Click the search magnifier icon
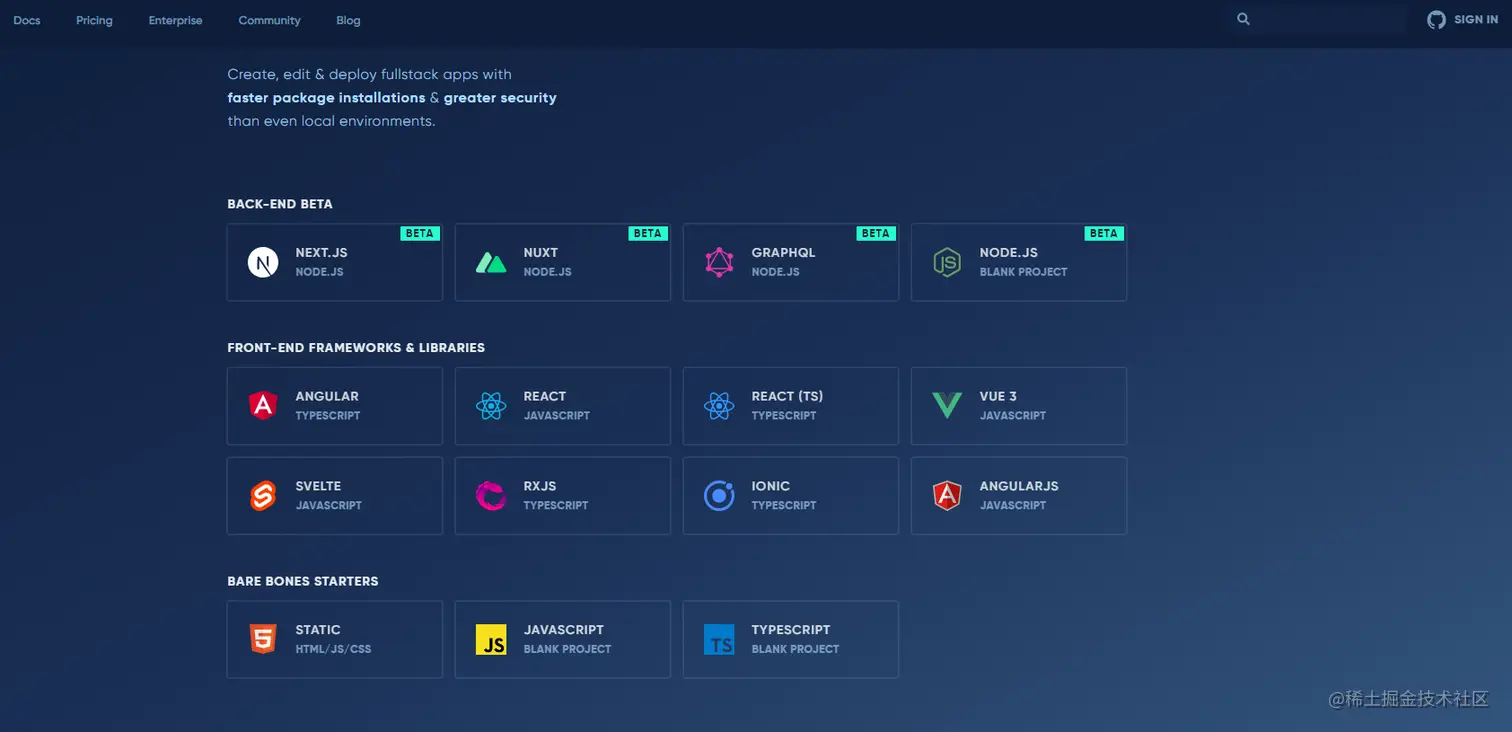 (x=1243, y=19)
